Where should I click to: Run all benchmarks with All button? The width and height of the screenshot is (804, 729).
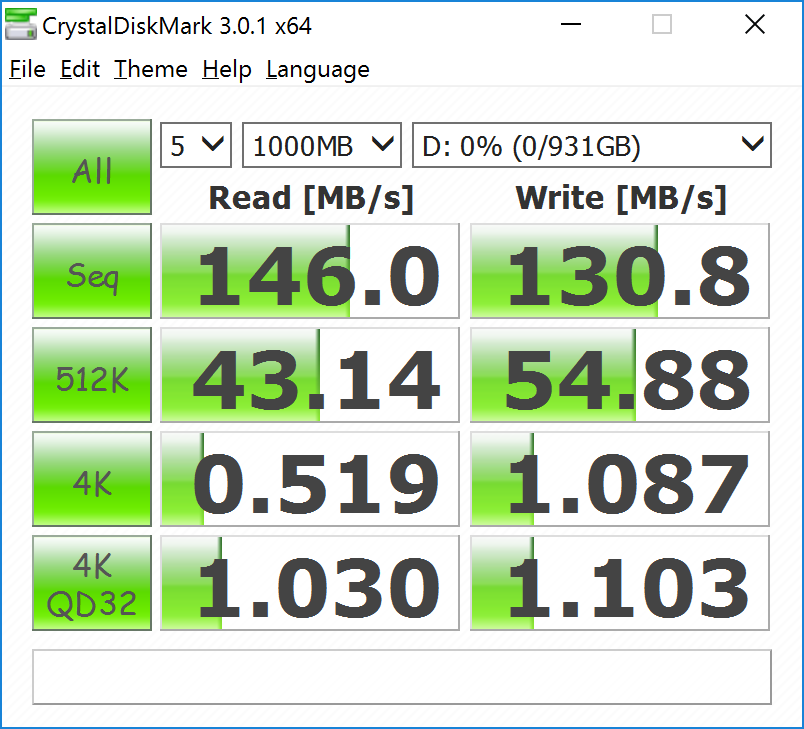click(x=92, y=167)
